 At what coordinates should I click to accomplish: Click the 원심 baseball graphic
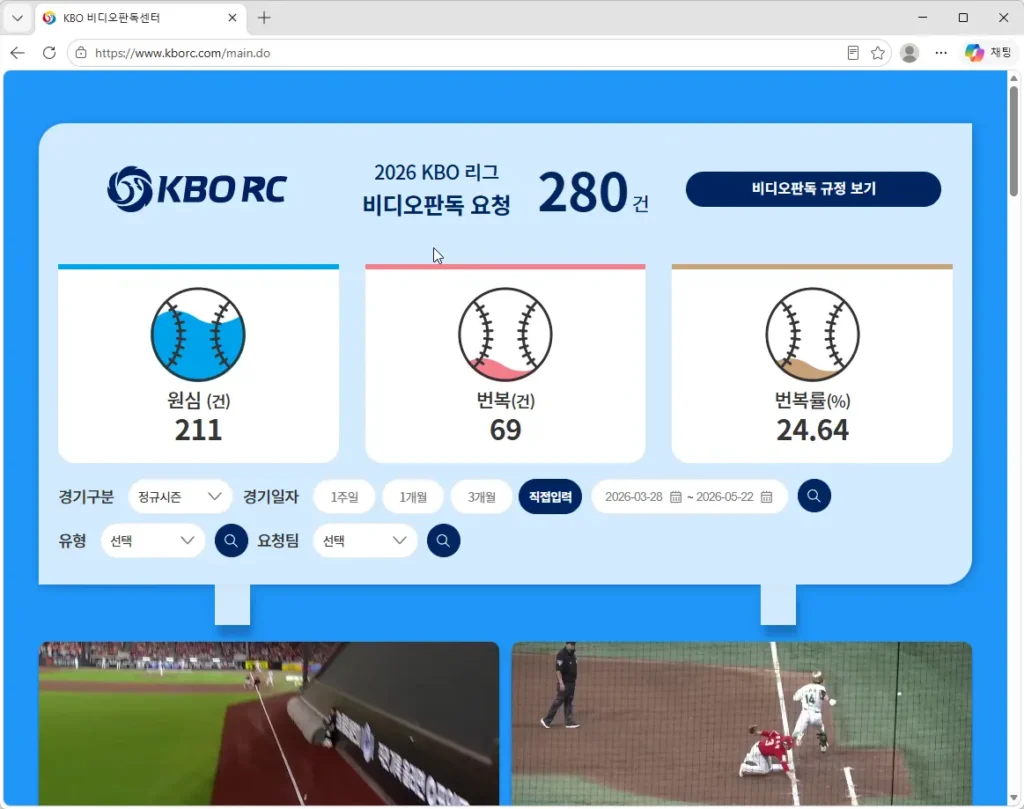point(198,334)
